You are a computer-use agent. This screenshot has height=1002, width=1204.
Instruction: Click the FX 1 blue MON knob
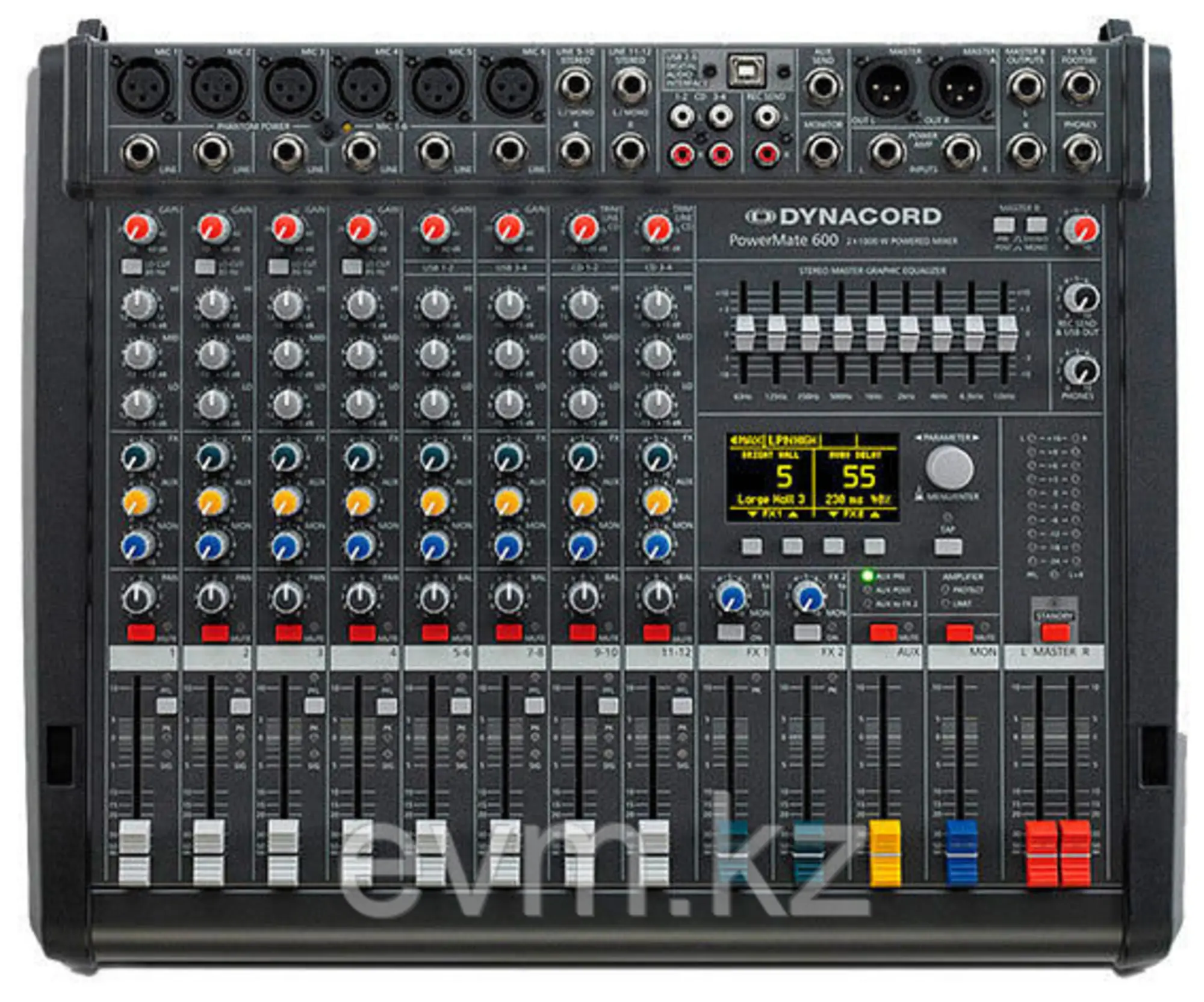coord(731,598)
